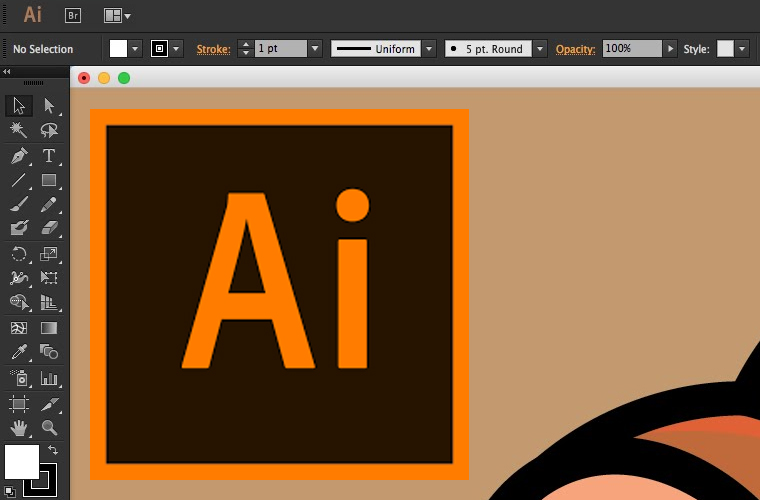760x500 pixels.
Task: Click the Ai application logo
Action: pyautogui.click(x=32, y=15)
